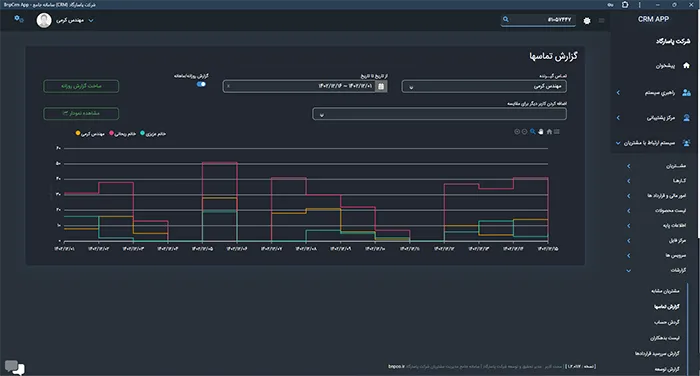Open the chart hamburger export menu
700x376 pixels.
(557, 132)
